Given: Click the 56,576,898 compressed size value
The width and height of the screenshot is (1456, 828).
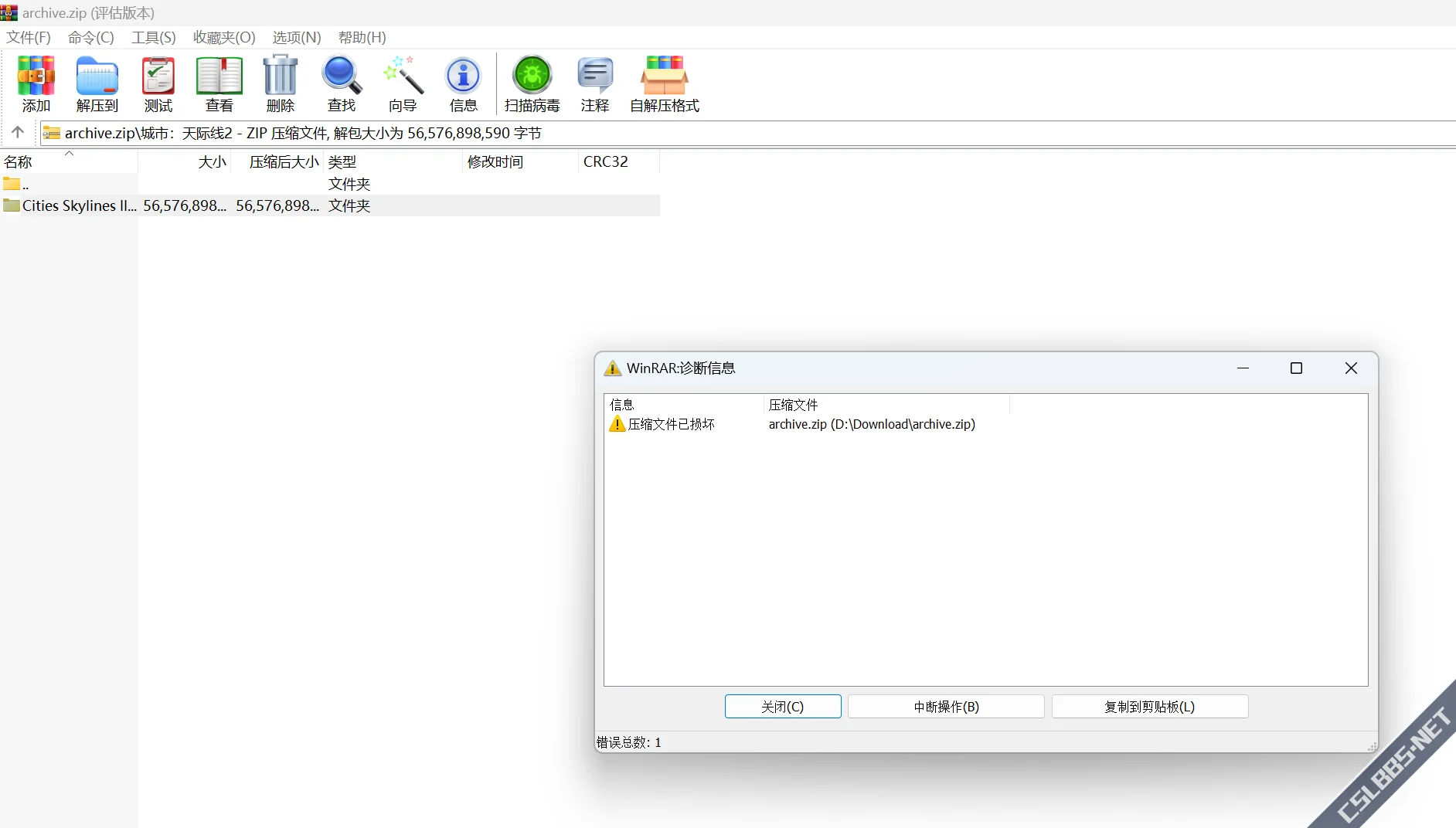Looking at the screenshot, I should click(x=277, y=205).
